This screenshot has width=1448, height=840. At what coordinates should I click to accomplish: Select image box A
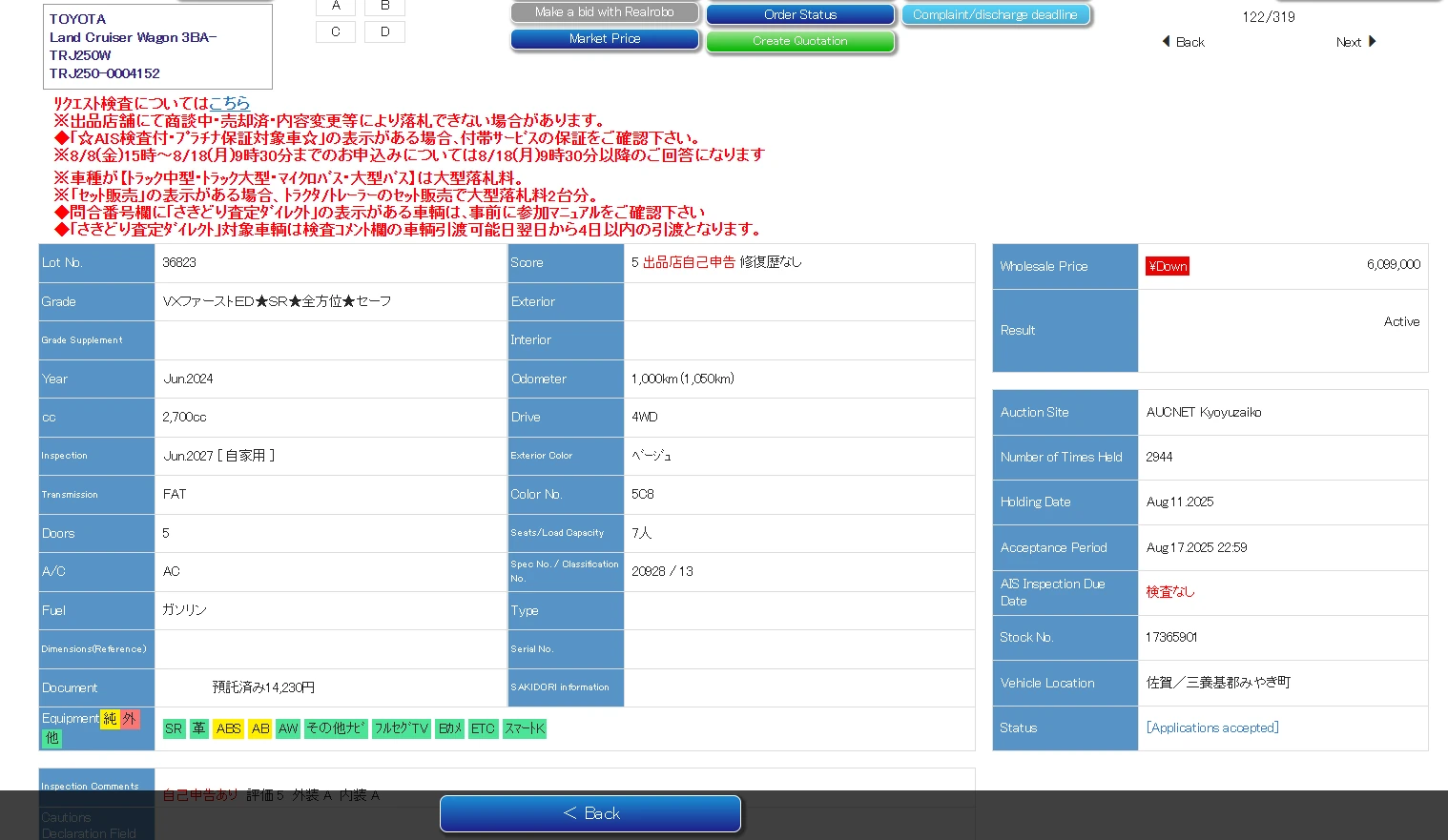pos(336,6)
